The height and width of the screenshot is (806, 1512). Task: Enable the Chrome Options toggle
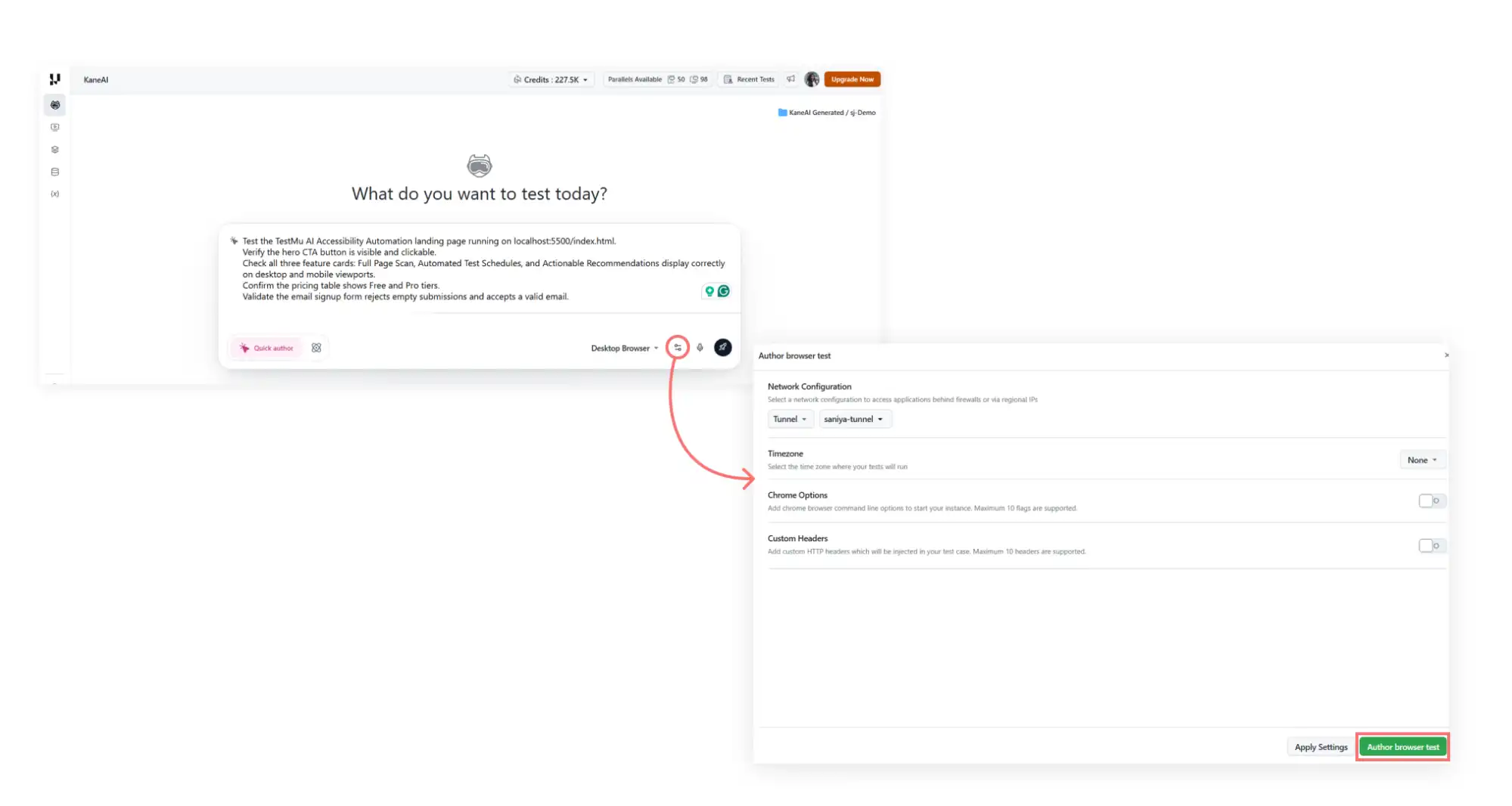point(1431,501)
